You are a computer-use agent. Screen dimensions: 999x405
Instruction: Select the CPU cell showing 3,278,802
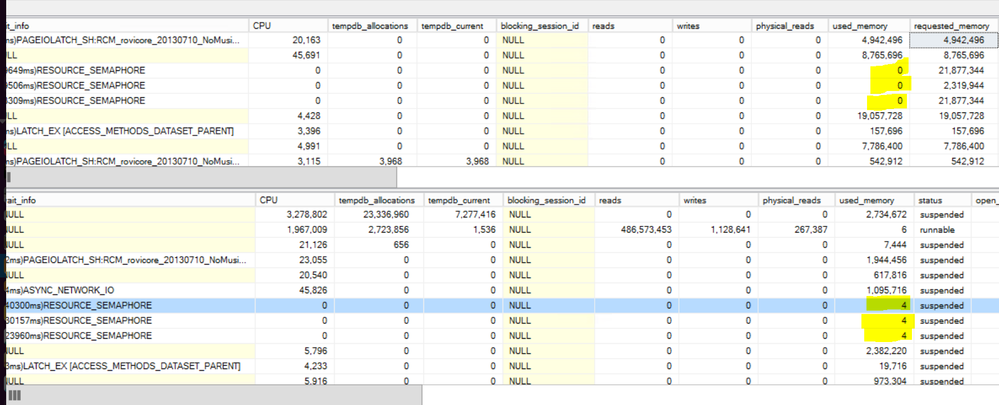tap(294, 215)
